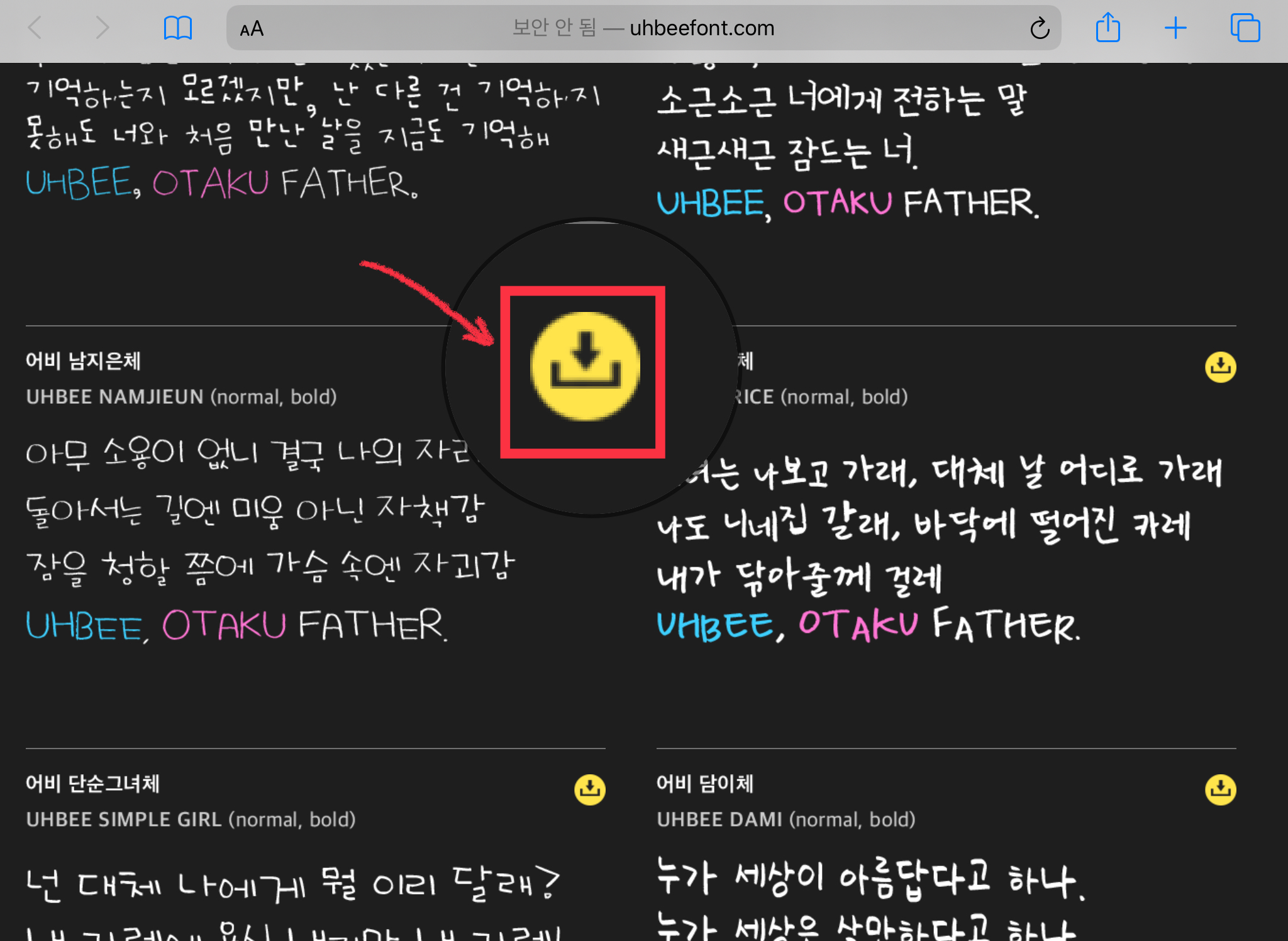Screen dimensions: 1288x941
Task: Show the tab overview icon
Action: (1245, 28)
